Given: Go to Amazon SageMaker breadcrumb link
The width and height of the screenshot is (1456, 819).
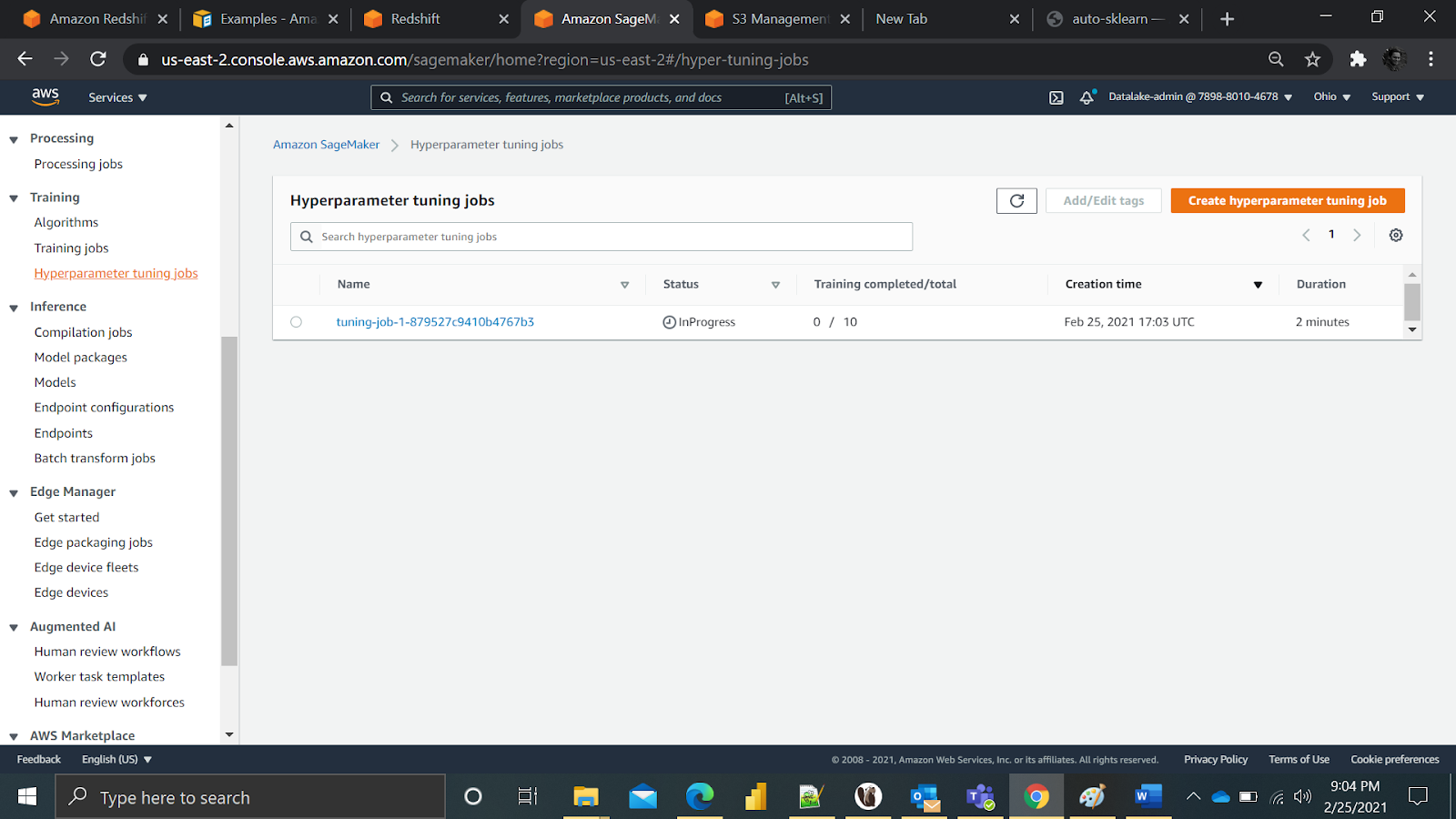Looking at the screenshot, I should (326, 145).
